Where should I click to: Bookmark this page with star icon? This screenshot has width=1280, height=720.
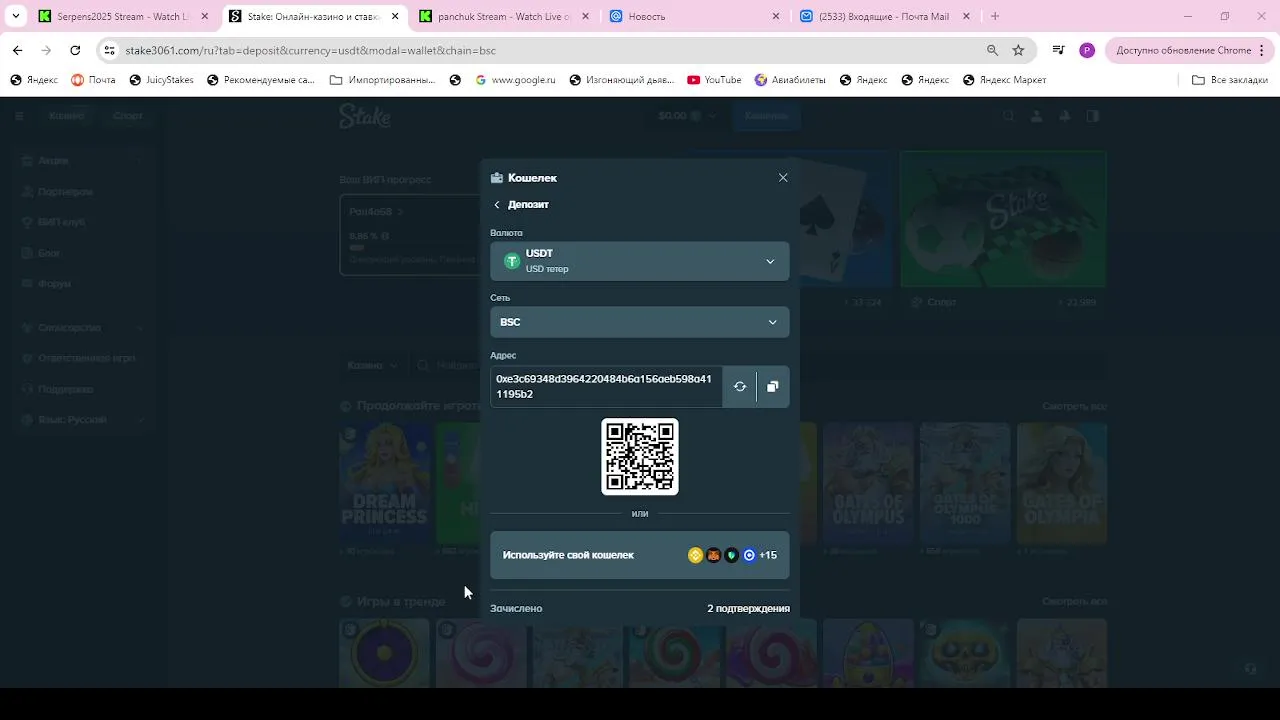click(1018, 50)
